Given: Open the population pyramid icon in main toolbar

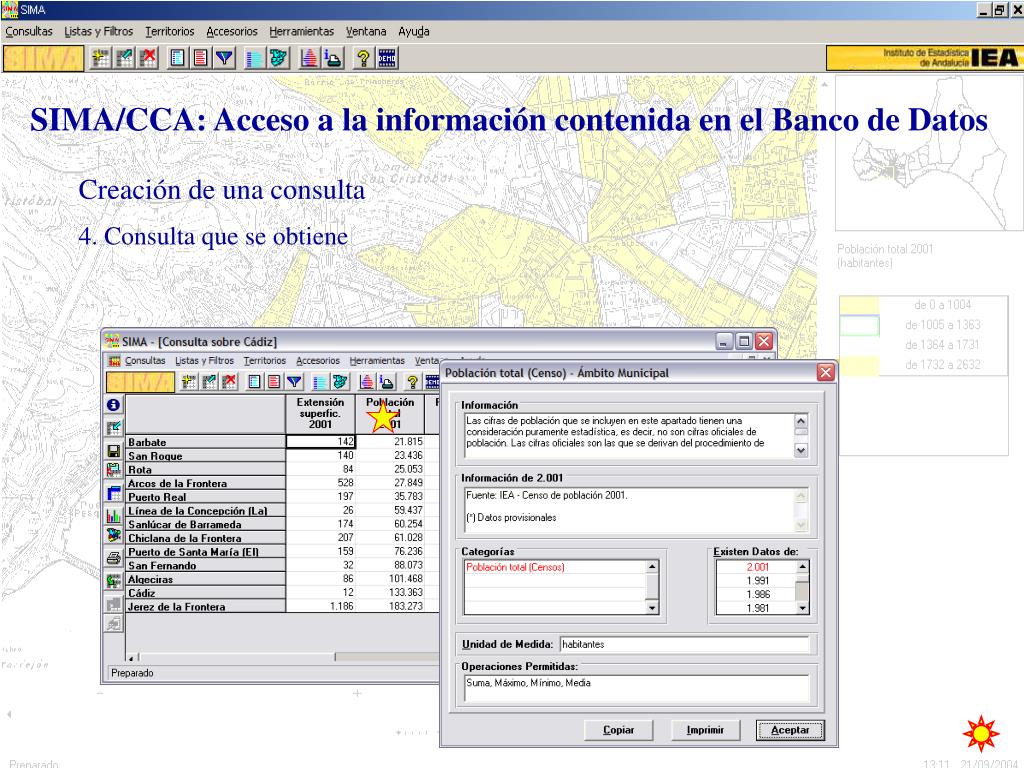Looking at the screenshot, I should pos(309,58).
